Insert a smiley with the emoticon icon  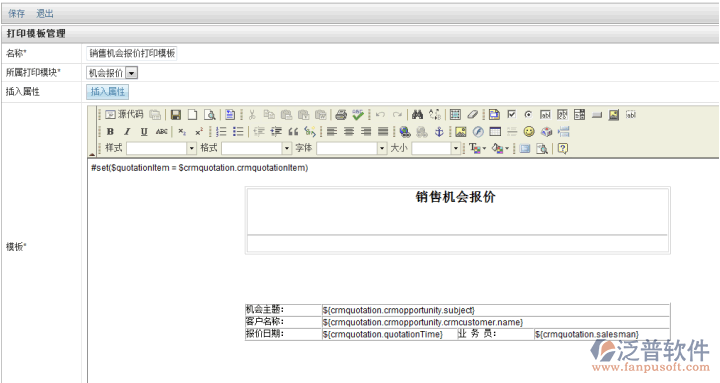point(529,132)
